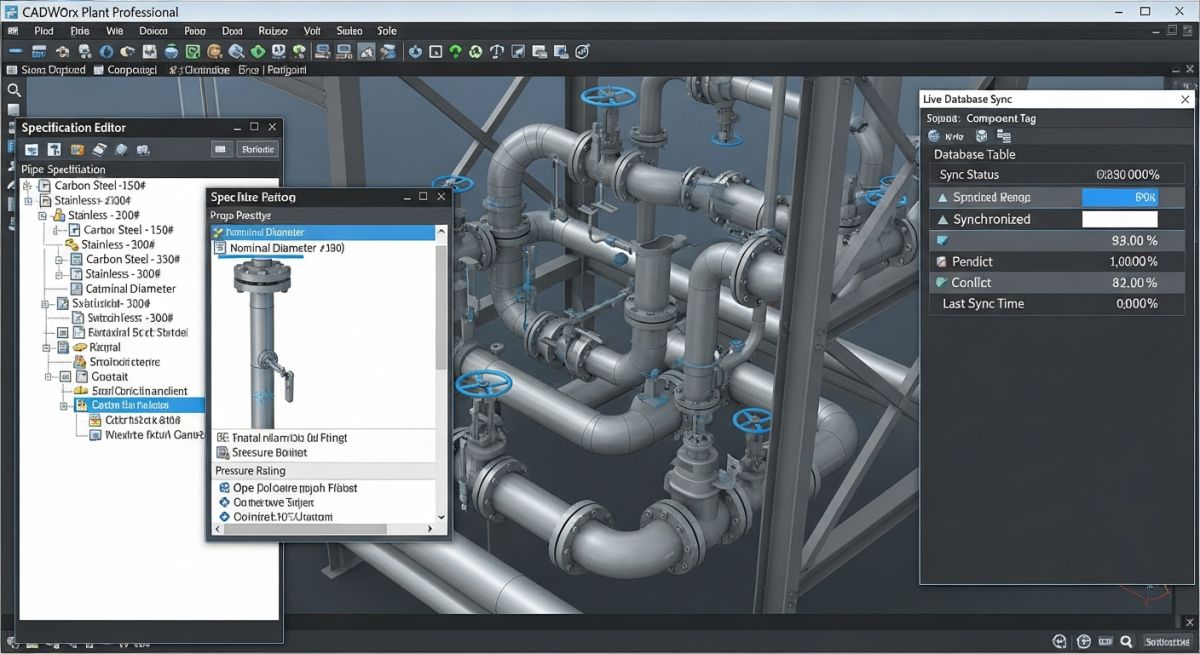Click the green square icon in main toolbar
This screenshot has width=1200, height=654.
click(193, 51)
